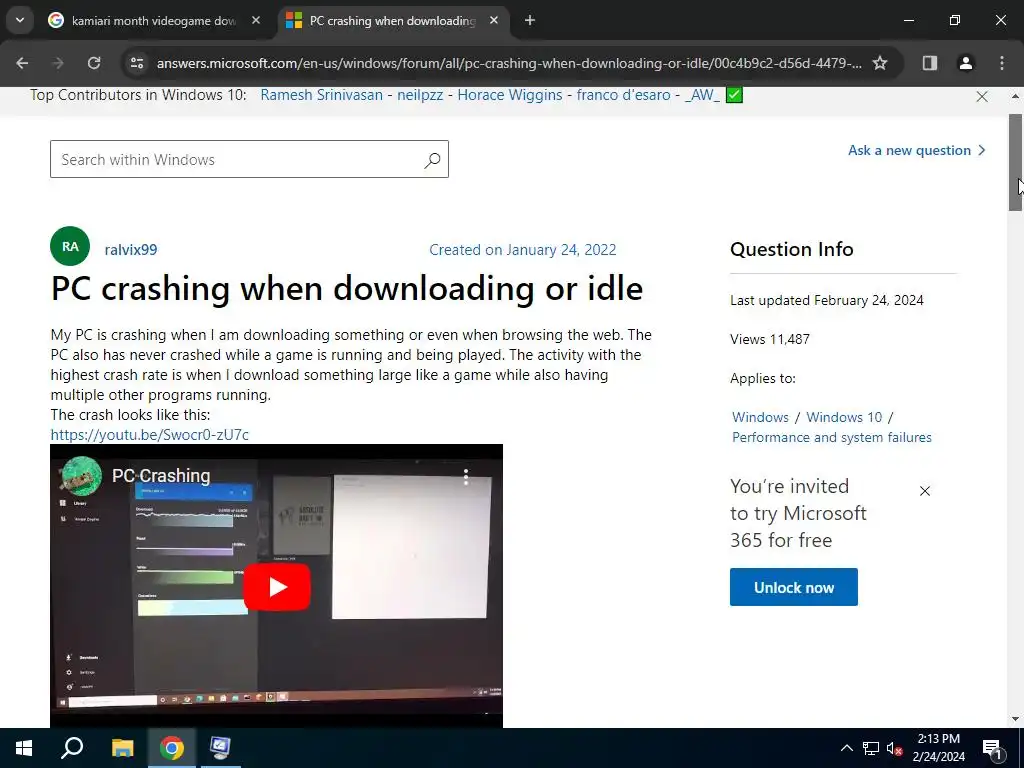Click the address bar URL

click(509, 63)
